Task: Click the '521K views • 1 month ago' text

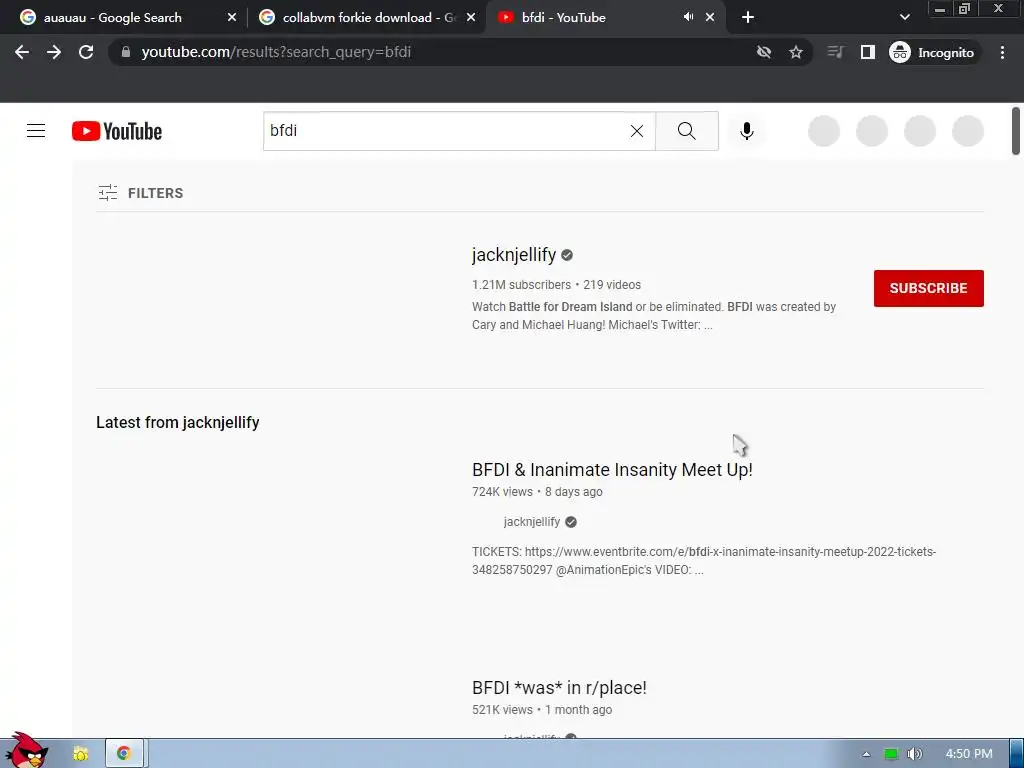Action: click(x=541, y=710)
